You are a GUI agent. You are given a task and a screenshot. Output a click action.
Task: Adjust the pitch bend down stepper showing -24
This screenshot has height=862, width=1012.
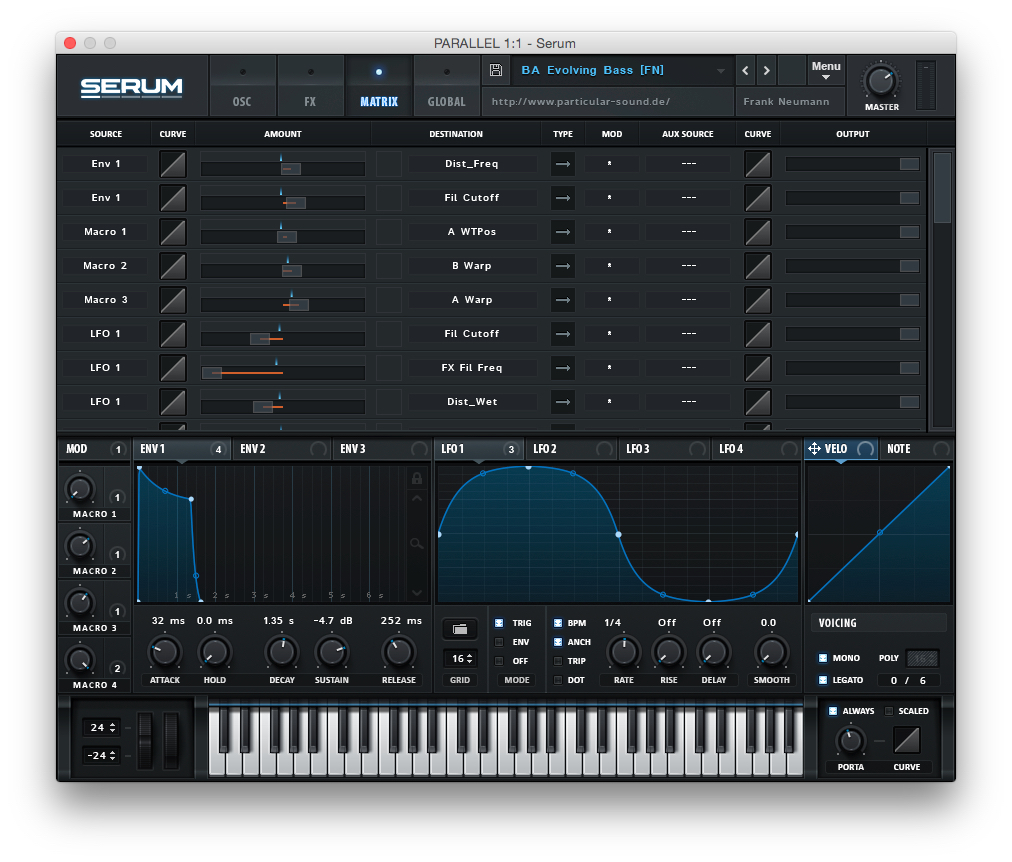[103, 756]
